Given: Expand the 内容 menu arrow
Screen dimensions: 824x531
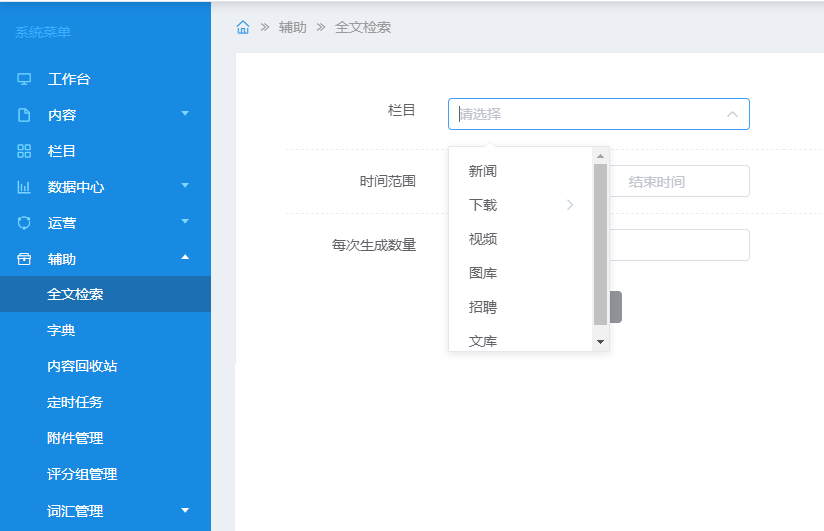Looking at the screenshot, I should (x=185, y=113).
